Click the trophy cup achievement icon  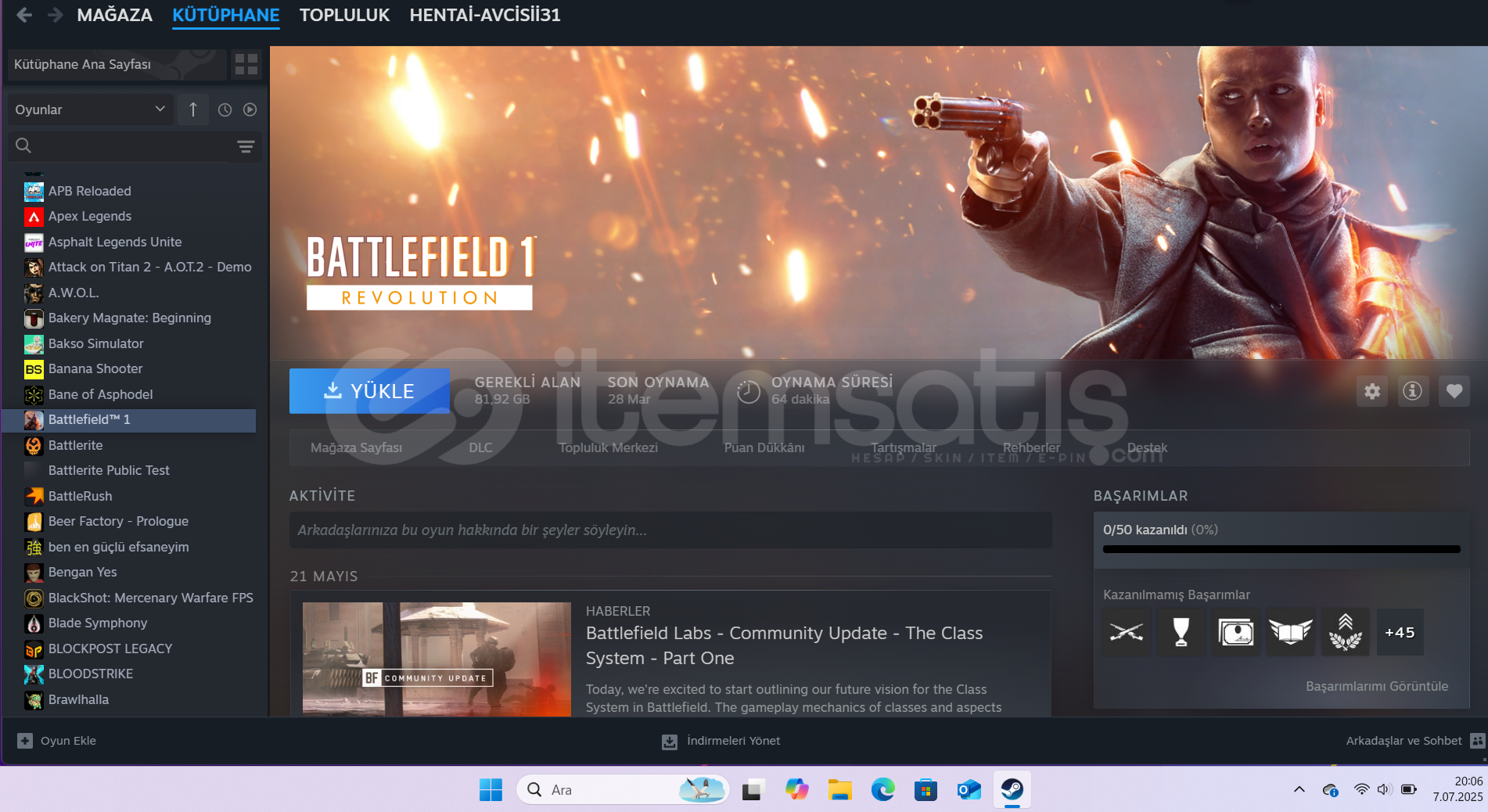1181,632
